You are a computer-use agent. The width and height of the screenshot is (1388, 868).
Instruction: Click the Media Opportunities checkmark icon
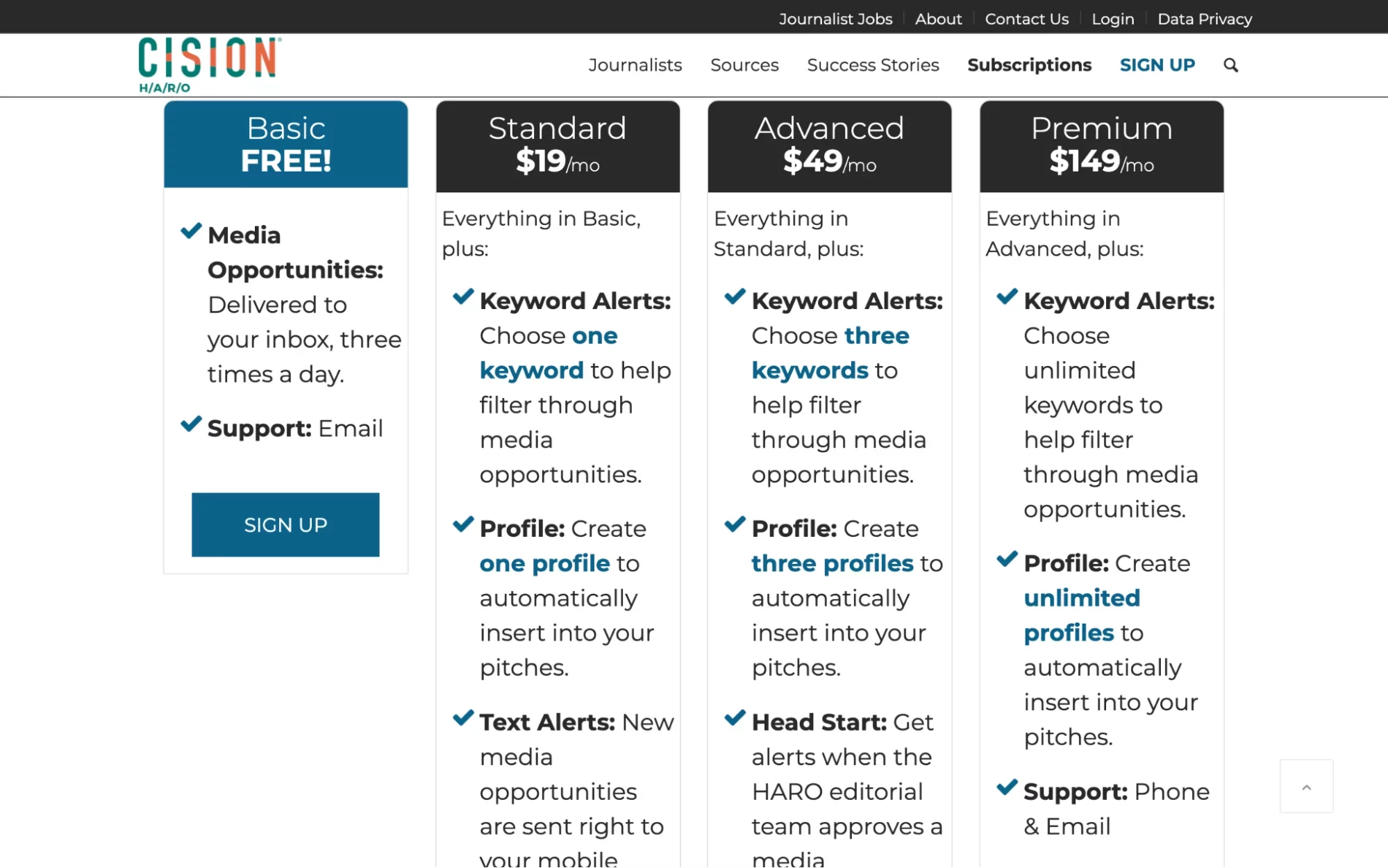[191, 231]
